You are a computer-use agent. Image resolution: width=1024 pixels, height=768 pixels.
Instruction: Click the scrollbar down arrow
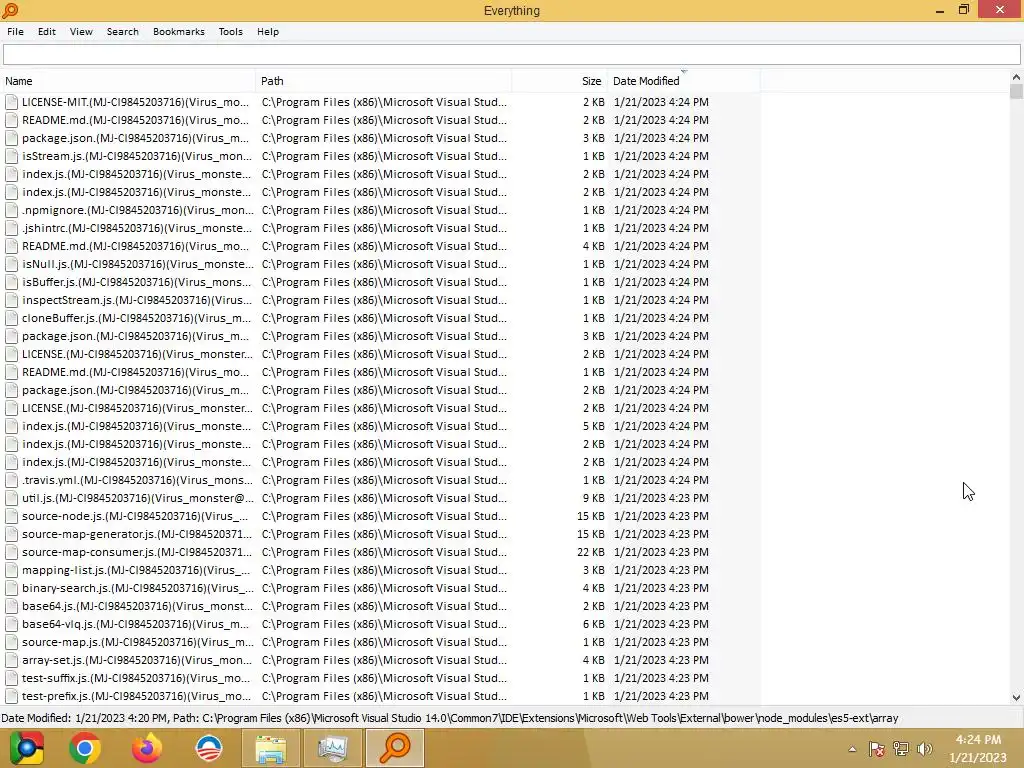pos(1016,697)
